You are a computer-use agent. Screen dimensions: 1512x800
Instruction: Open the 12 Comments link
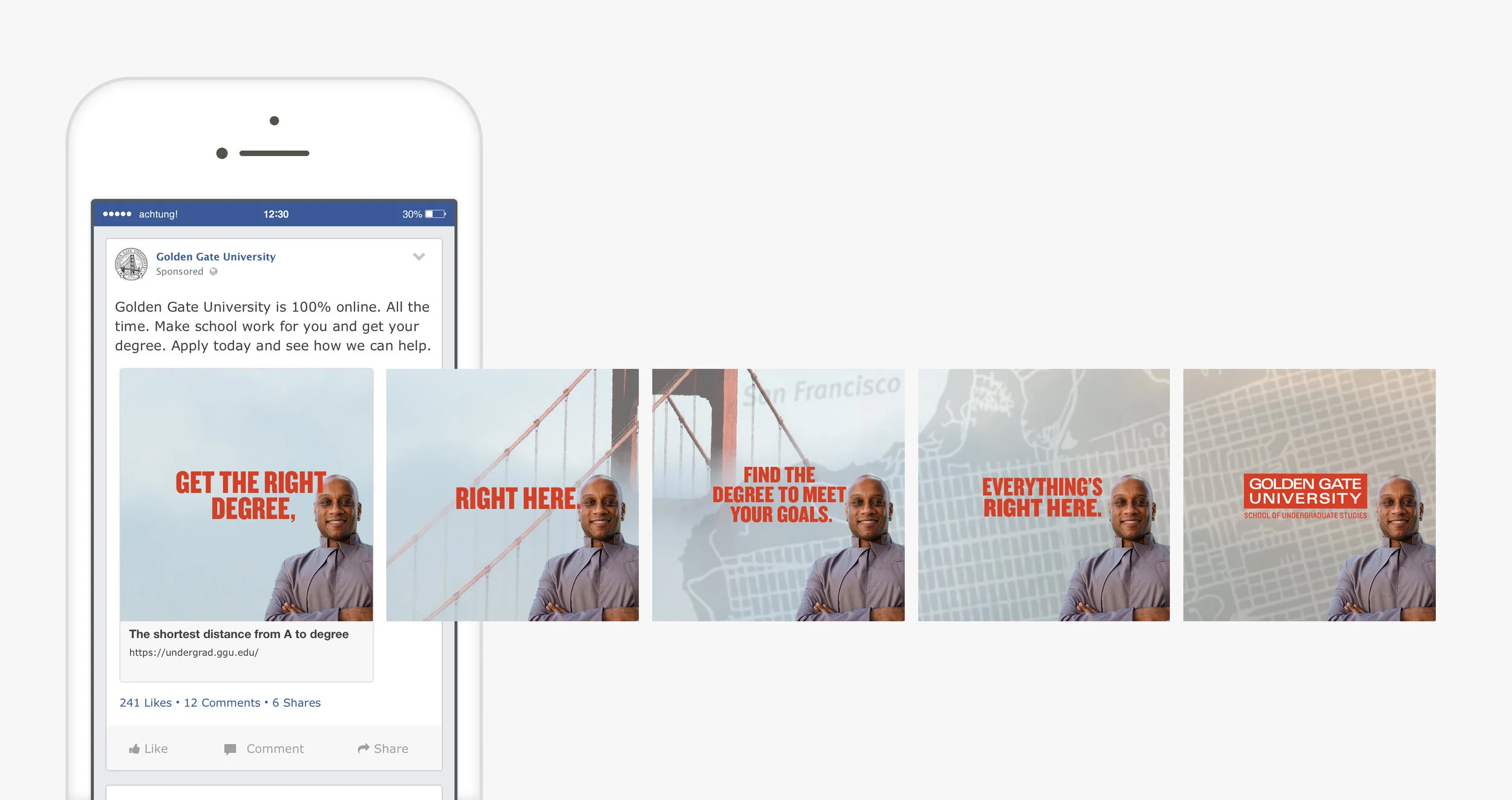(222, 703)
